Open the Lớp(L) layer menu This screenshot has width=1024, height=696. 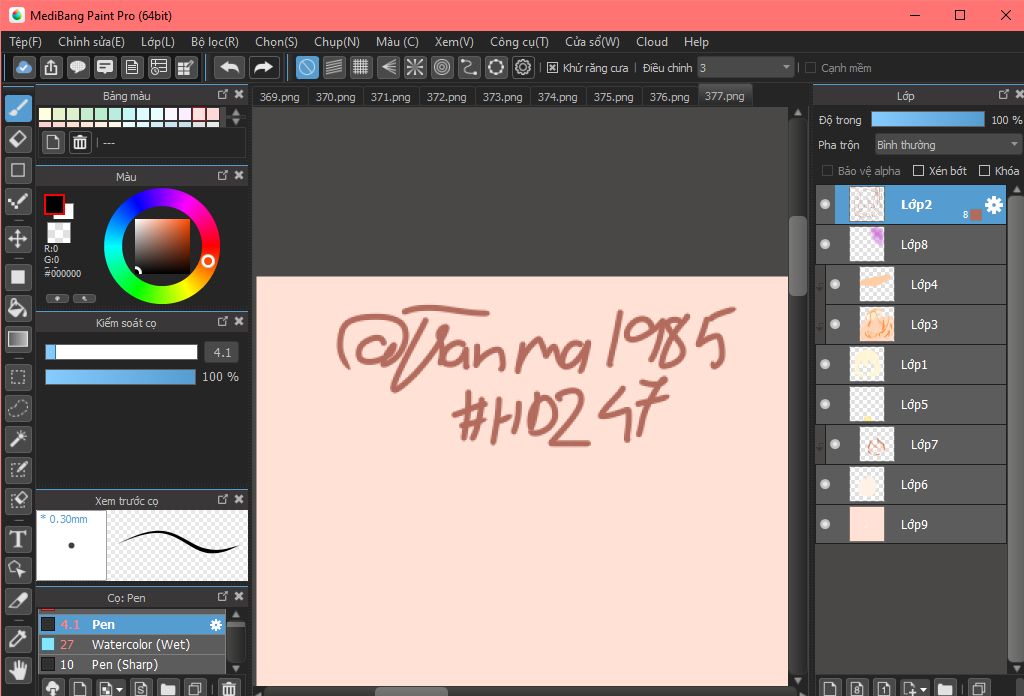tap(158, 42)
